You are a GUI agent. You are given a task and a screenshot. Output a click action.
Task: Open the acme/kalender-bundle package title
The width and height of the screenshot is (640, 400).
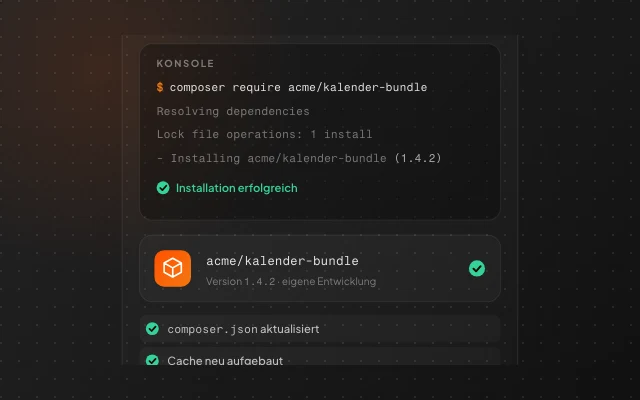coord(282,261)
